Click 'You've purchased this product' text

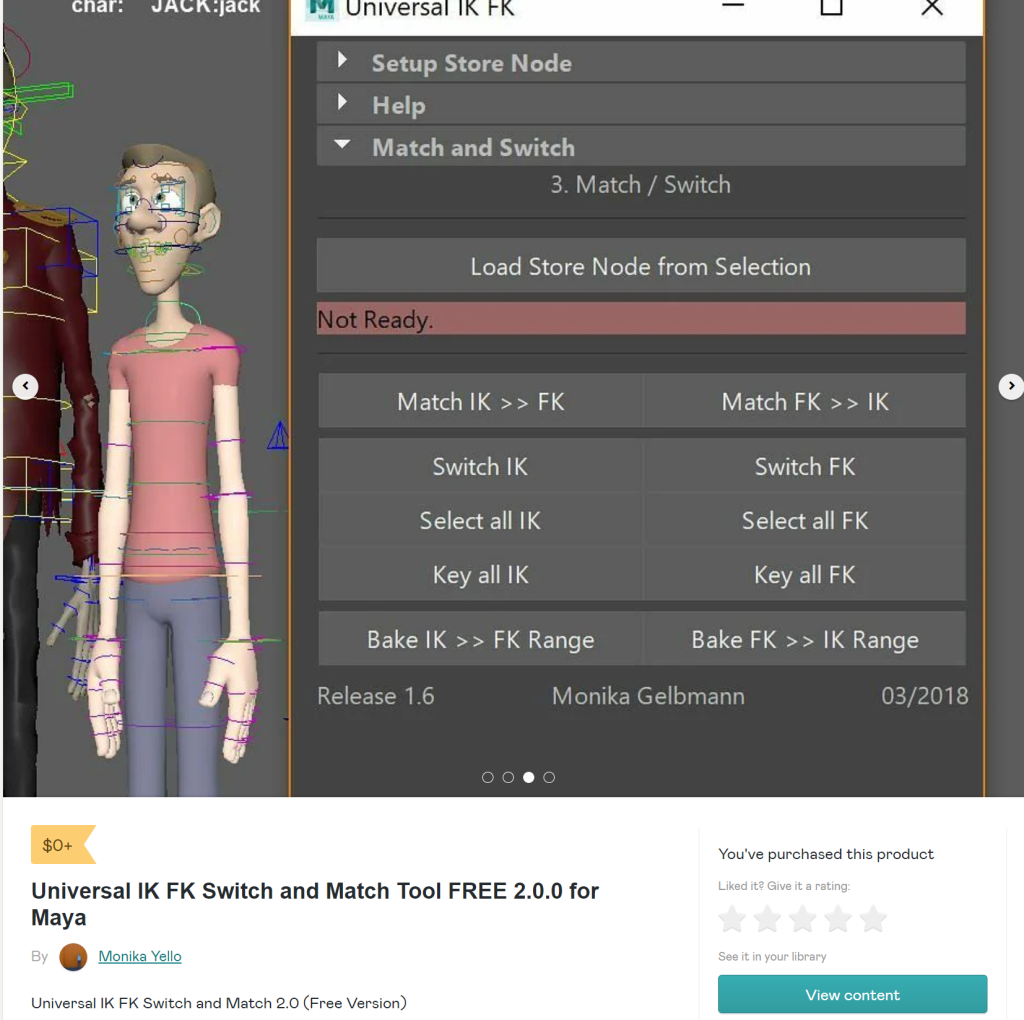point(825,854)
